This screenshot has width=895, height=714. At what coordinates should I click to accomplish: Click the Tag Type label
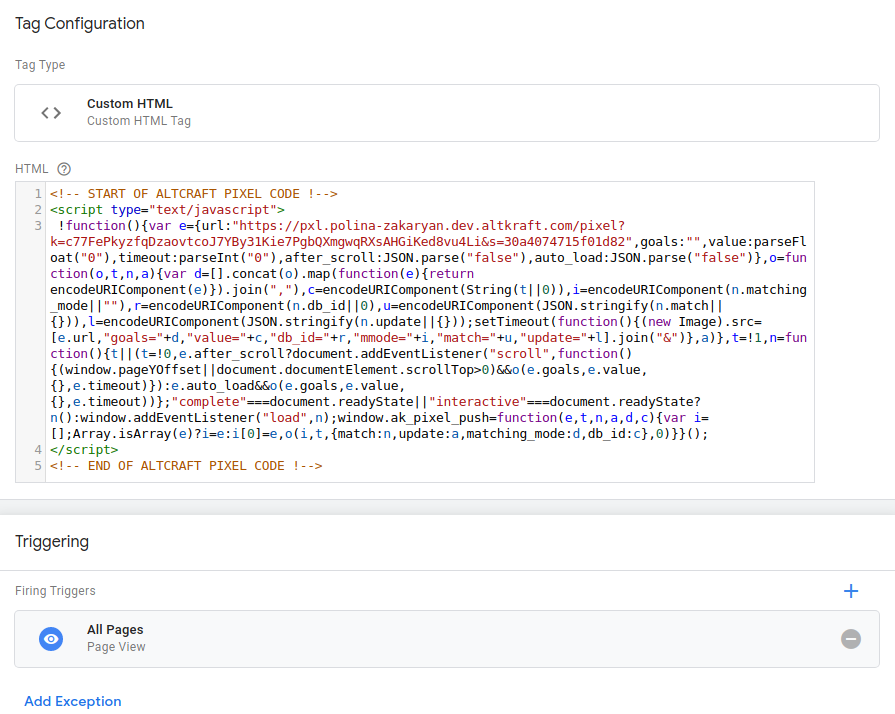click(x=40, y=64)
